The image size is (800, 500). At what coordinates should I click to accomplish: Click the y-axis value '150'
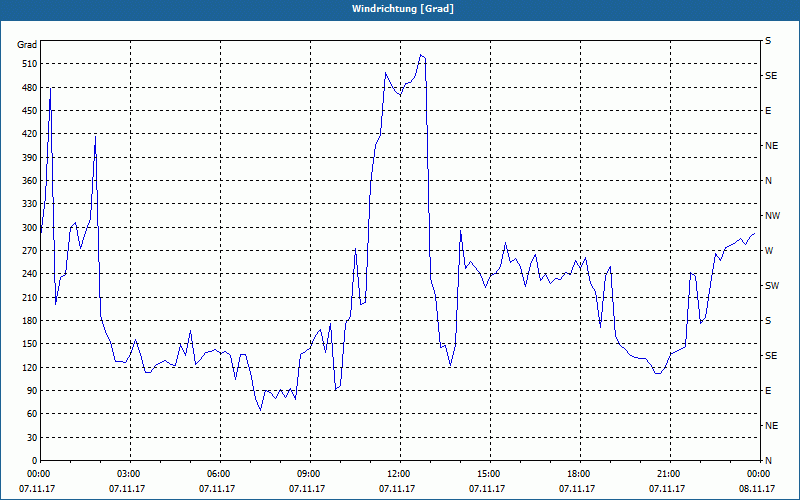30,344
